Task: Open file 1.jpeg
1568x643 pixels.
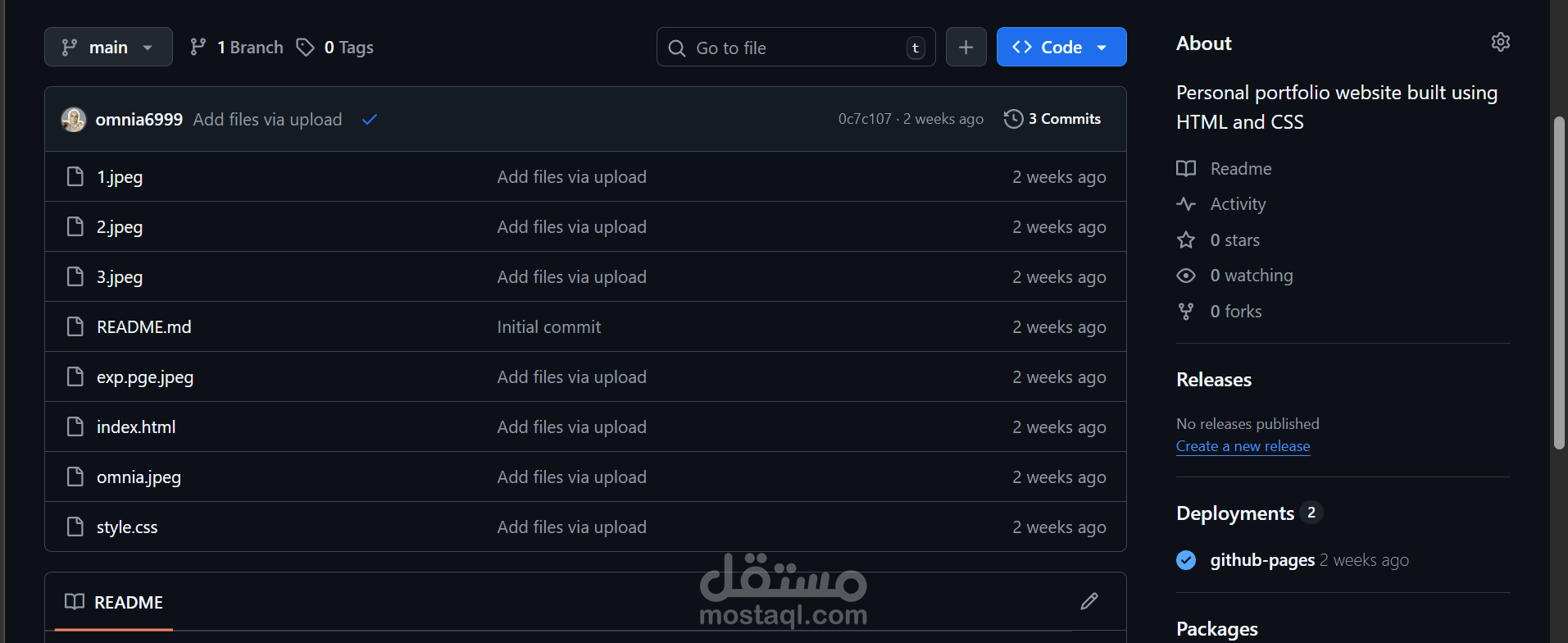Action: pyautogui.click(x=120, y=177)
